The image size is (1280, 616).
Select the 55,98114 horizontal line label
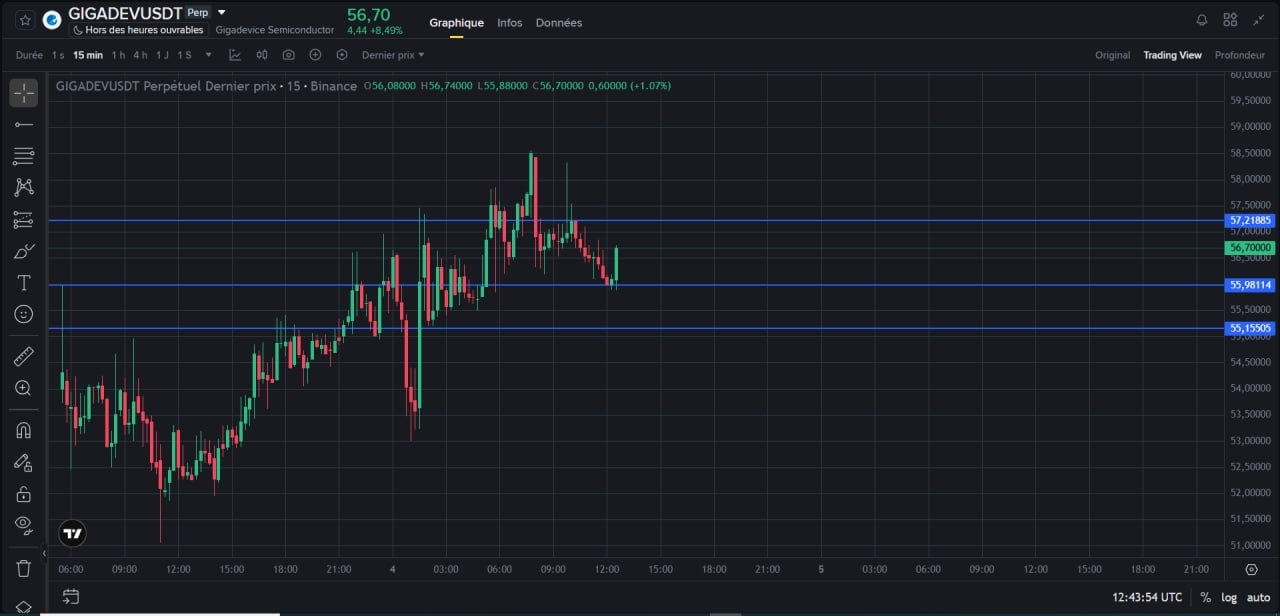point(1250,285)
